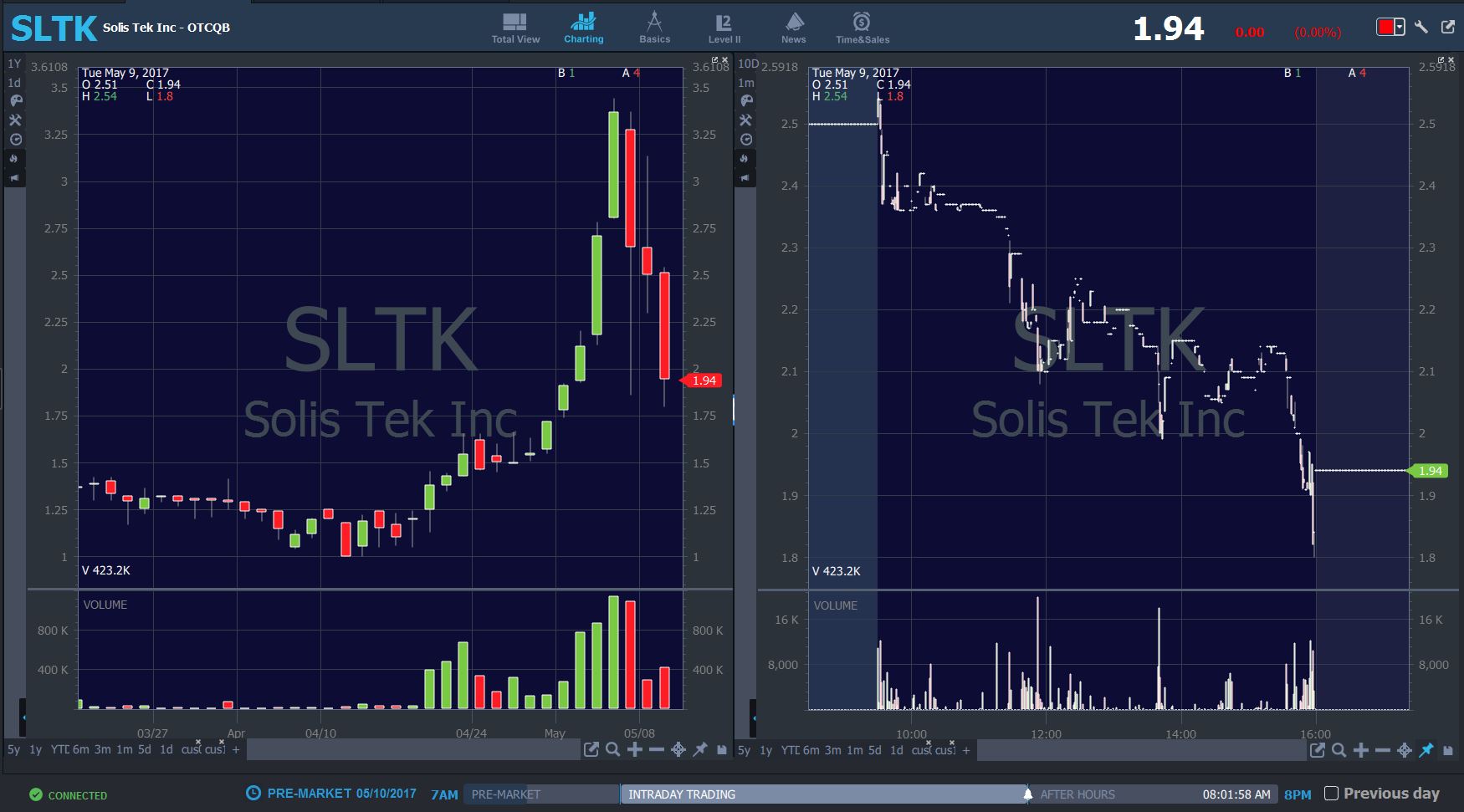Open the Total View tab
Image resolution: width=1464 pixels, height=812 pixels.
515,28
